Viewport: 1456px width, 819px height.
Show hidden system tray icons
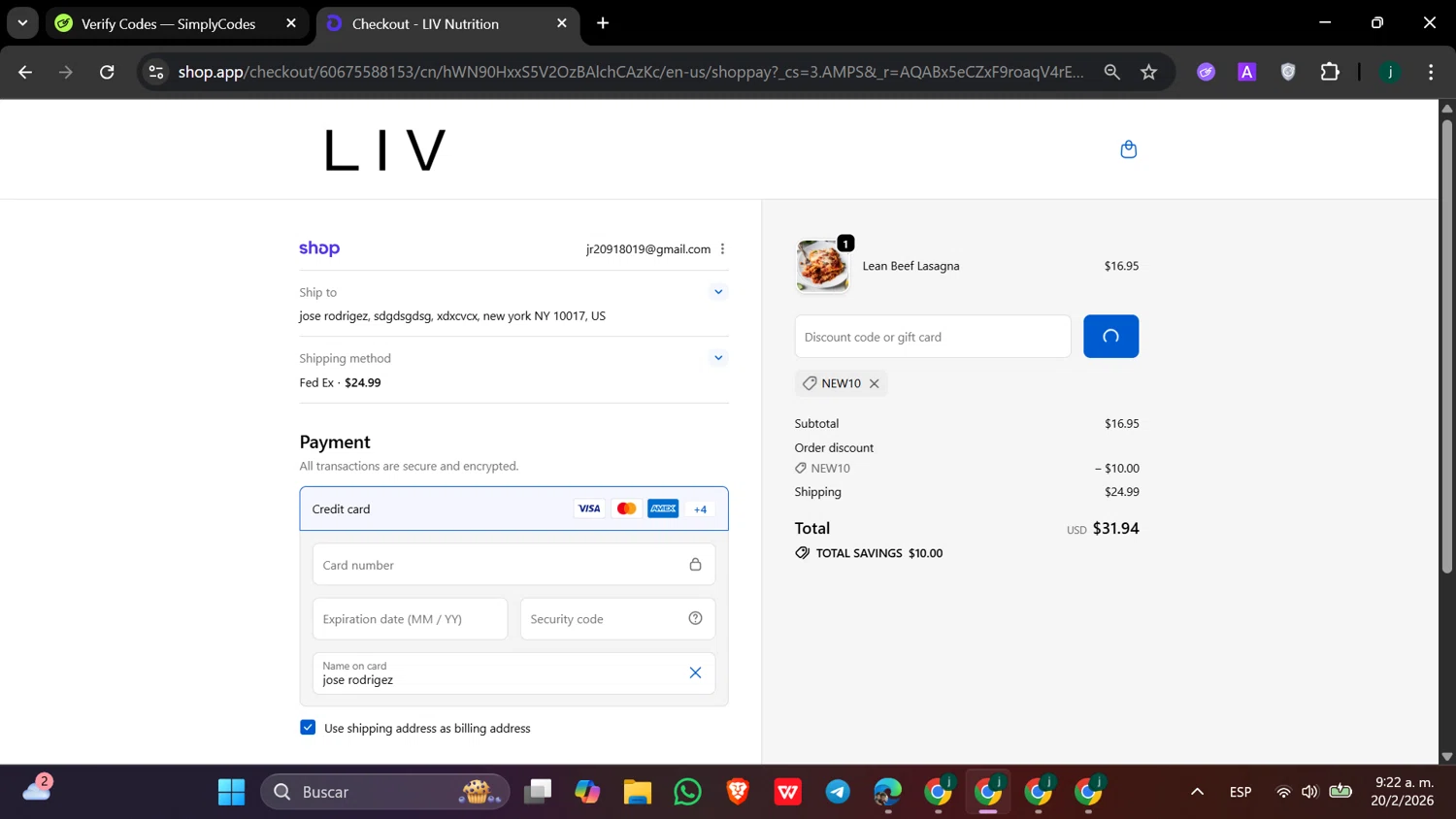pos(1197,792)
